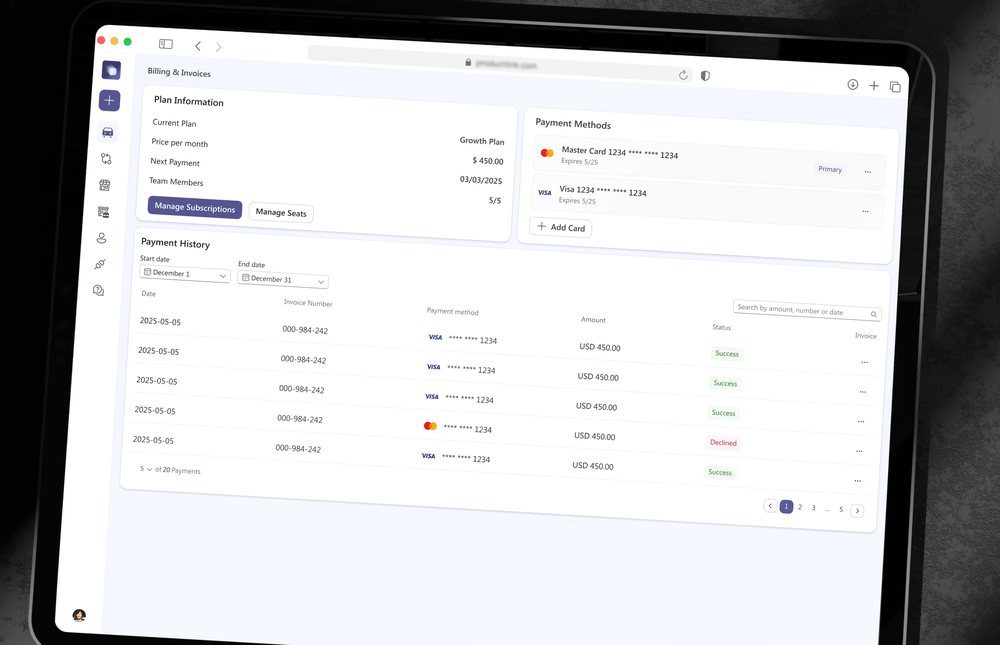Open the help chat bubble icon in sidebar
The image size is (1000, 645).
pos(98,290)
